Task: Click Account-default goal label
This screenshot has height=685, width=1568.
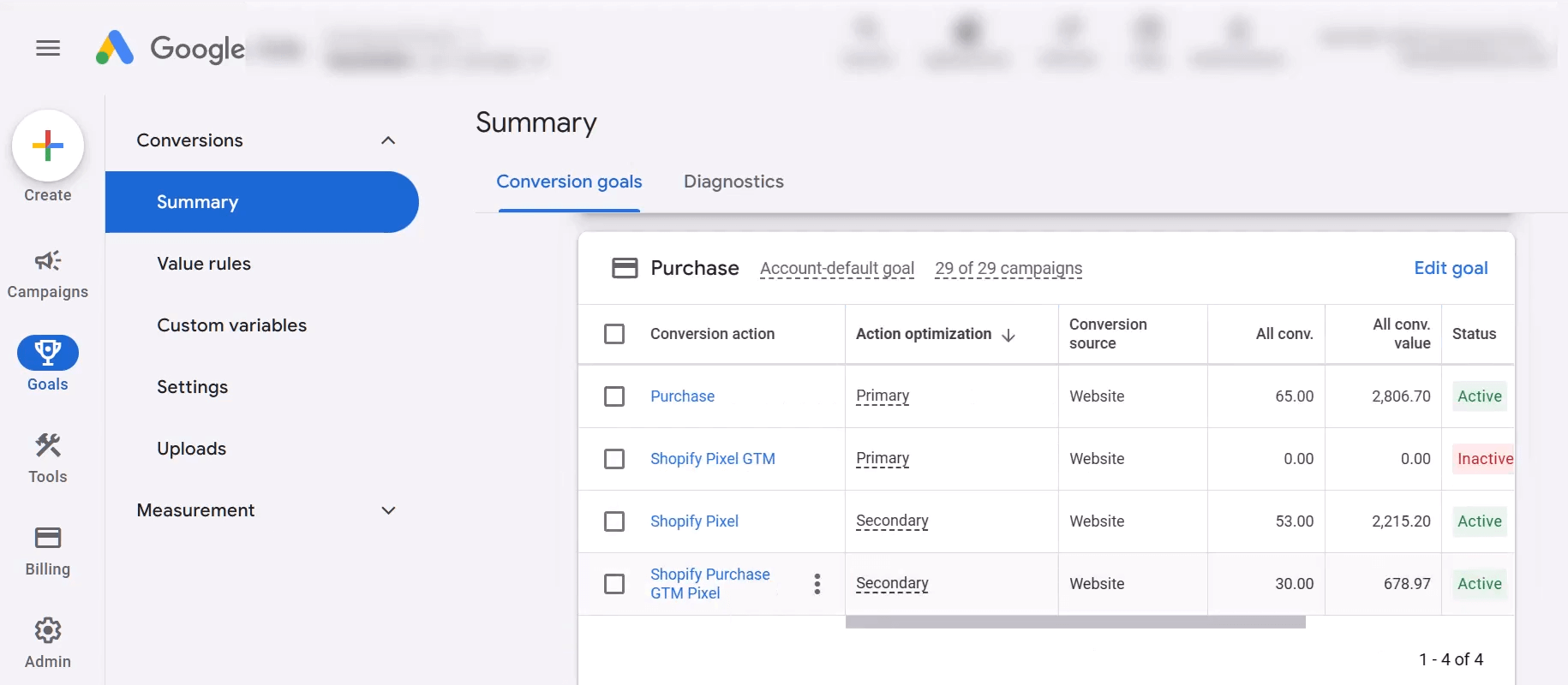Action: point(837,268)
